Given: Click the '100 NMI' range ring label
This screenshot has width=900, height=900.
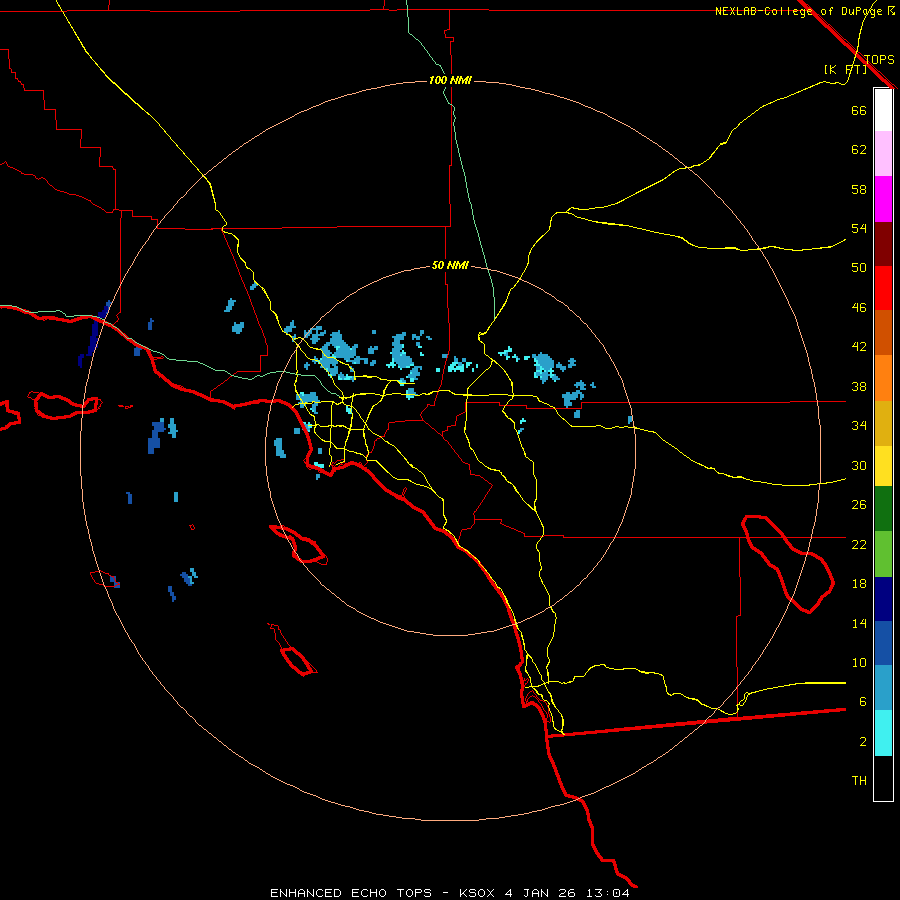Looking at the screenshot, I should [450, 80].
